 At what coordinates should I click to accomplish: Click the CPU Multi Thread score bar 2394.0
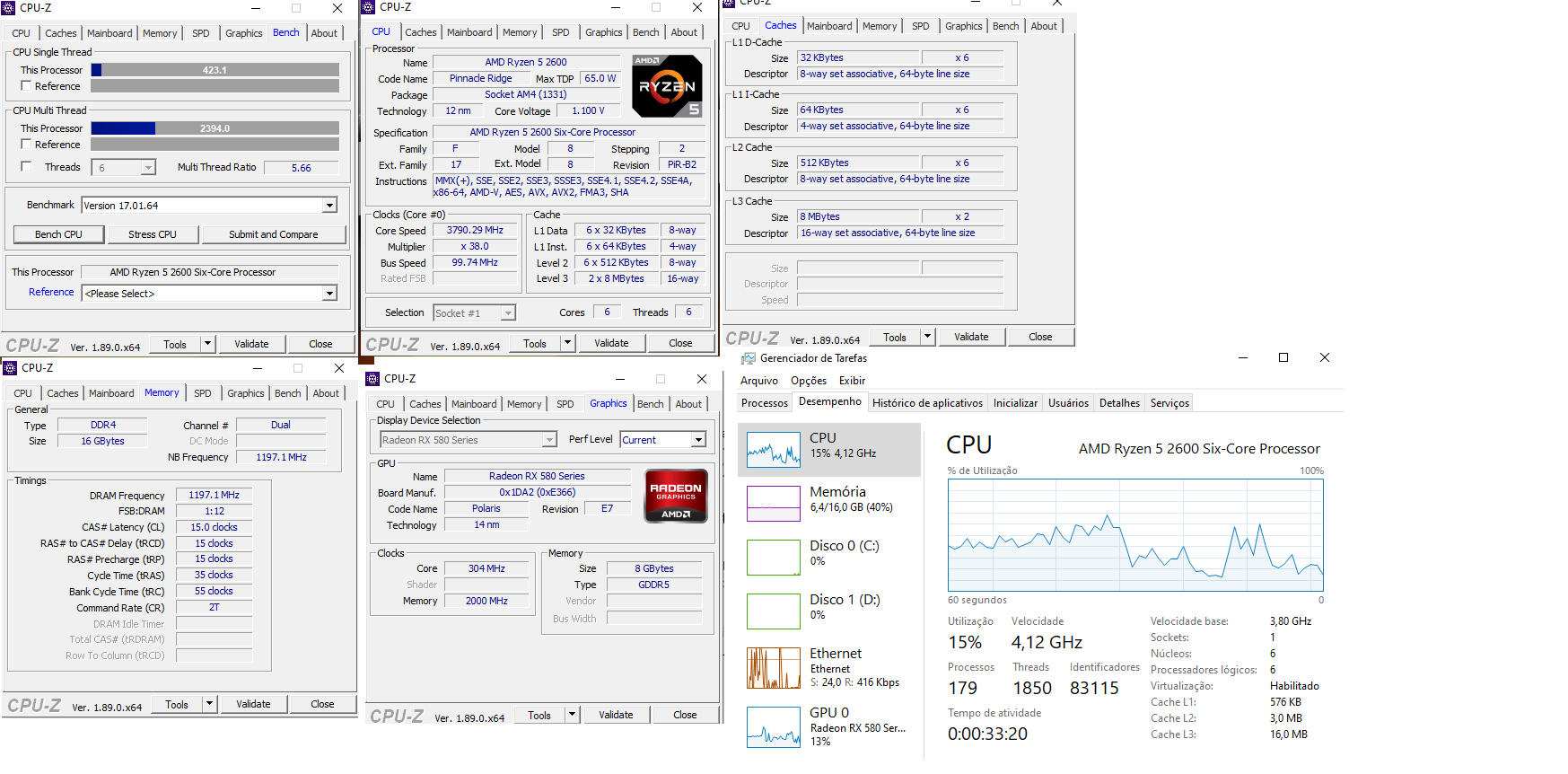(215, 128)
